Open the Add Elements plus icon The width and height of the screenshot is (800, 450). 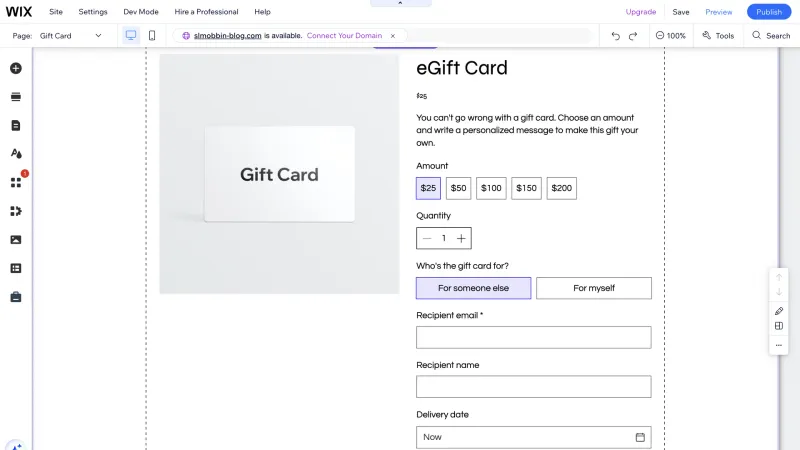(16, 68)
